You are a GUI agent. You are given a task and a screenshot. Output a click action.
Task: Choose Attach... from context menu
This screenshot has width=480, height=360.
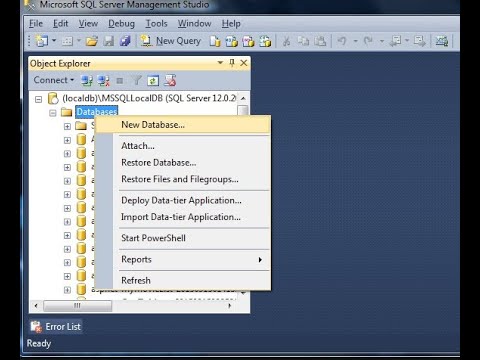pos(183,146)
